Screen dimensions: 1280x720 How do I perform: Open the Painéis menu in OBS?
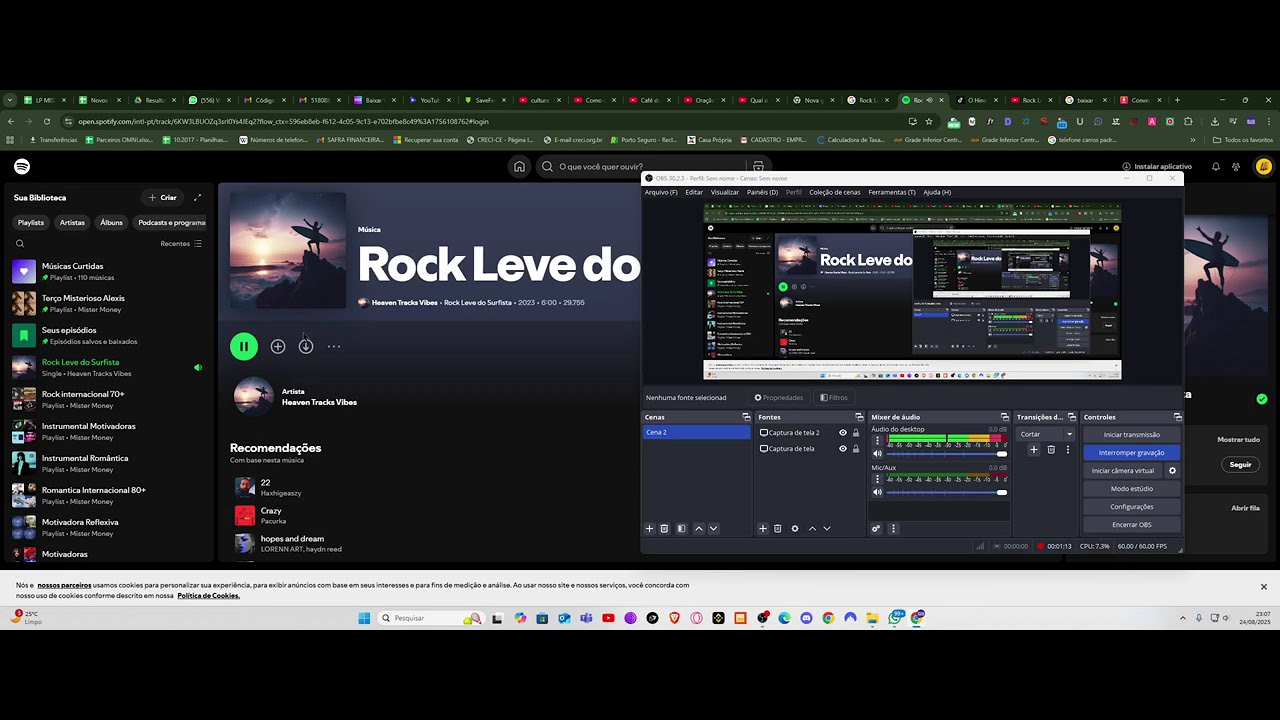(x=762, y=192)
